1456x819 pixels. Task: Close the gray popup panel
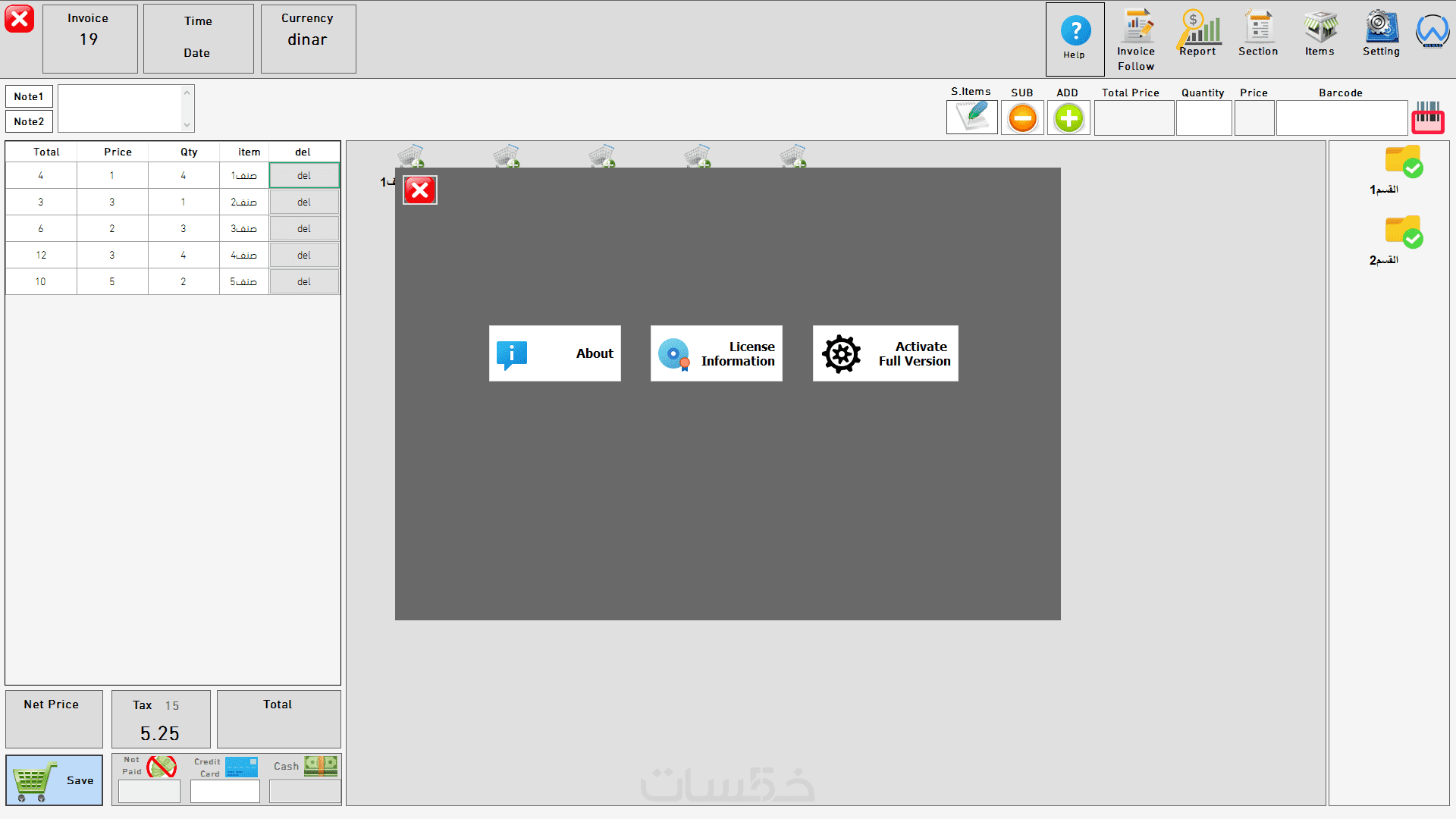click(419, 190)
